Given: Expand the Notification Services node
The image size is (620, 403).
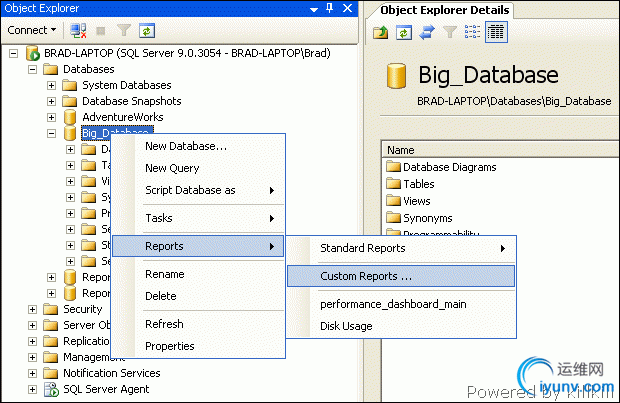Looking at the screenshot, I should (x=32, y=373).
